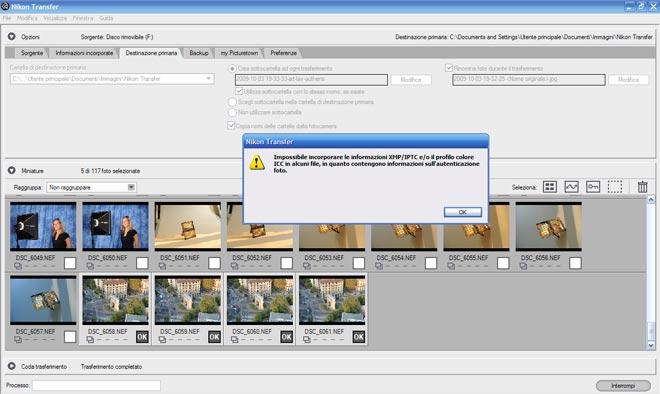Click the Nikon Transfer title bar logo

[5, 6]
